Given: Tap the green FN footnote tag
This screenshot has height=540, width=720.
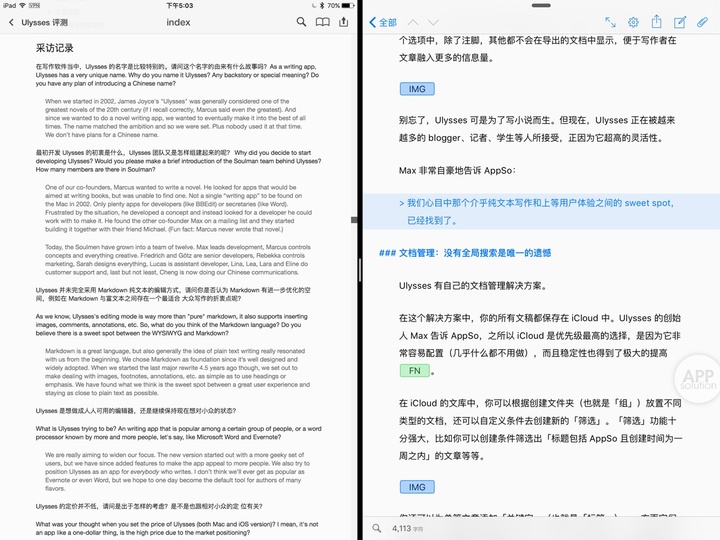Looking at the screenshot, I should [x=415, y=371].
